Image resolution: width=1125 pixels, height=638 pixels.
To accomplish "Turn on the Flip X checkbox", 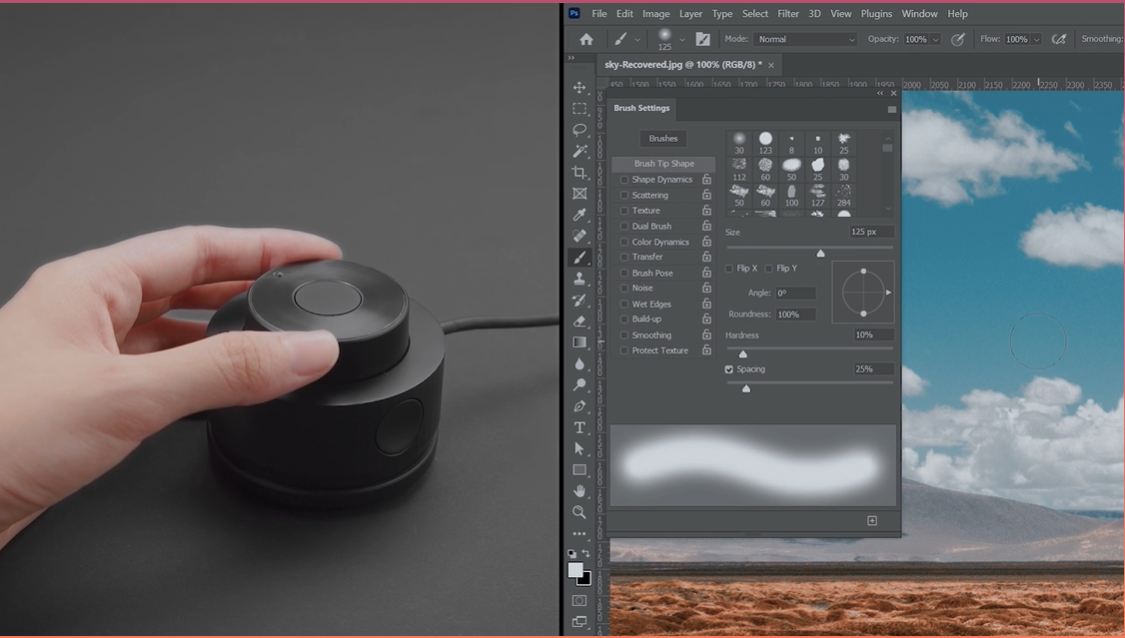I will tap(729, 269).
